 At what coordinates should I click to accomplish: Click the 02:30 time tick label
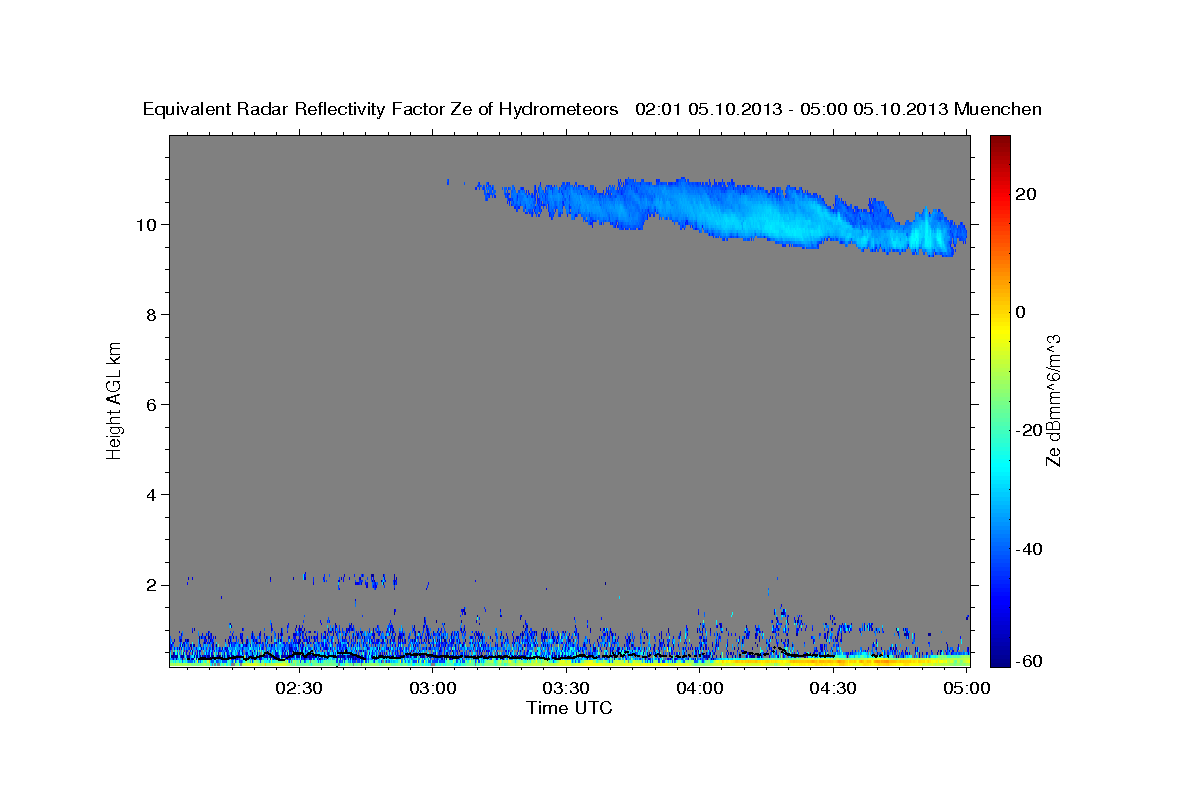click(x=299, y=688)
